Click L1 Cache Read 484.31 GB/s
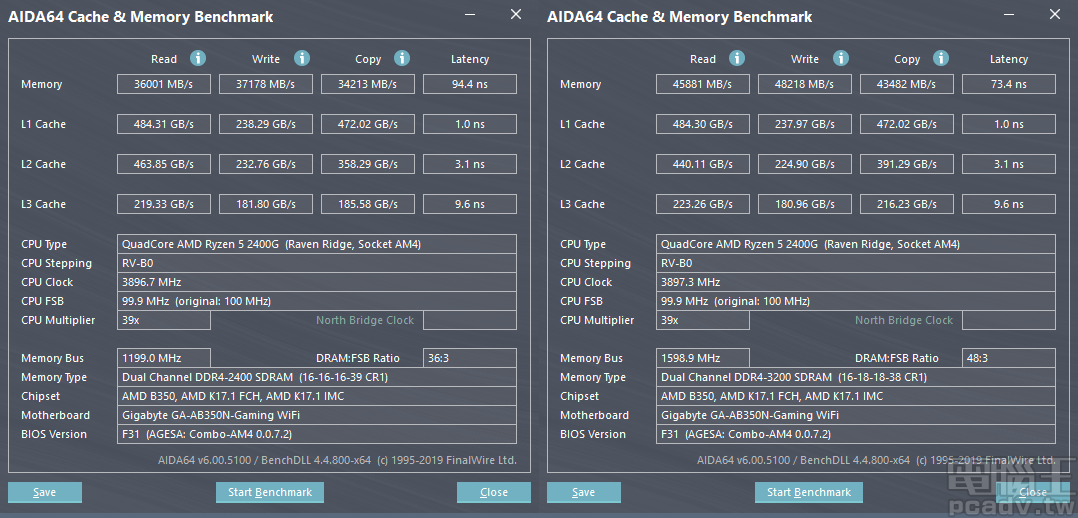 click(164, 124)
